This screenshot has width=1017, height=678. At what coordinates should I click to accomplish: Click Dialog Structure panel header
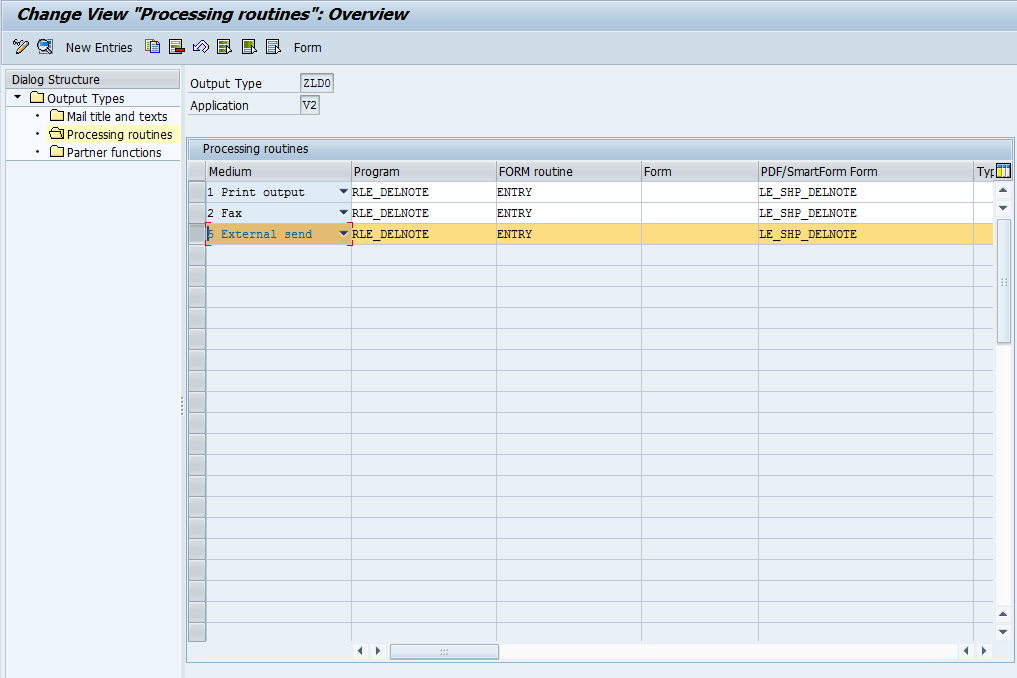tap(93, 79)
